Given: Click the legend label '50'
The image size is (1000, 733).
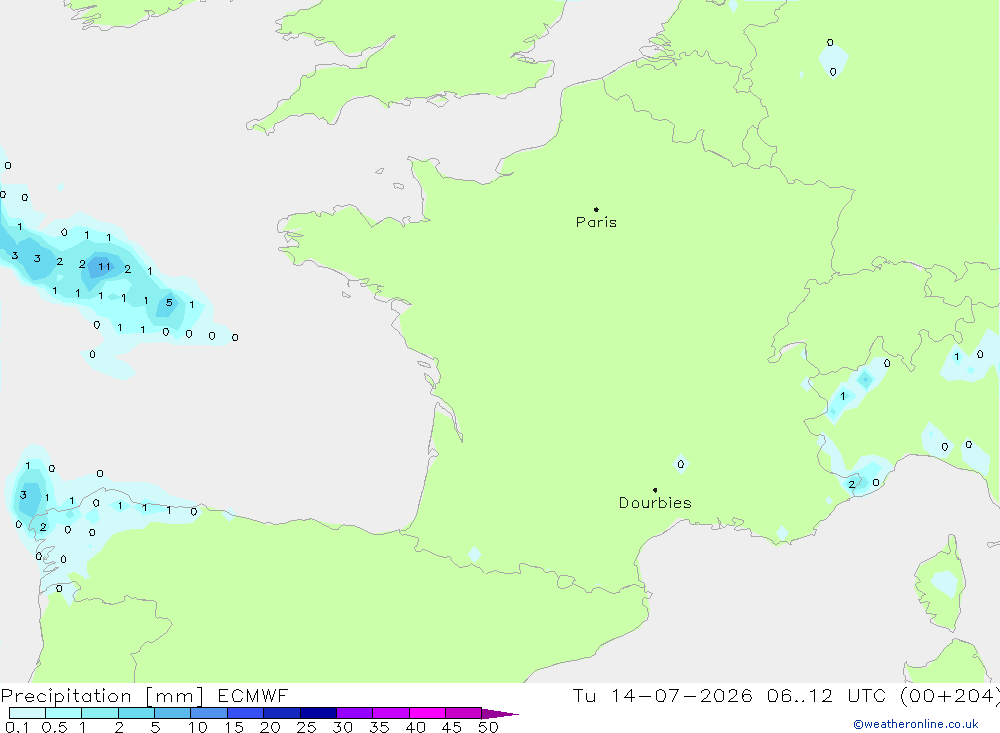Looking at the screenshot, I should tap(488, 727).
